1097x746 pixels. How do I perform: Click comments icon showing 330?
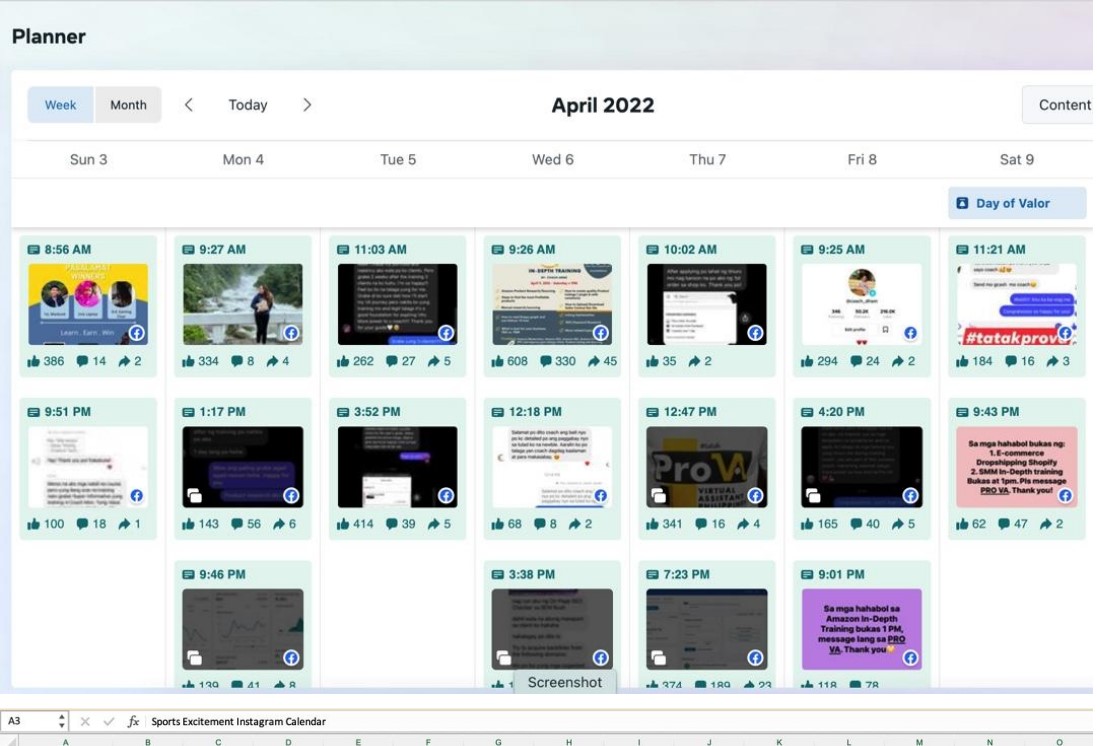[x=546, y=361]
